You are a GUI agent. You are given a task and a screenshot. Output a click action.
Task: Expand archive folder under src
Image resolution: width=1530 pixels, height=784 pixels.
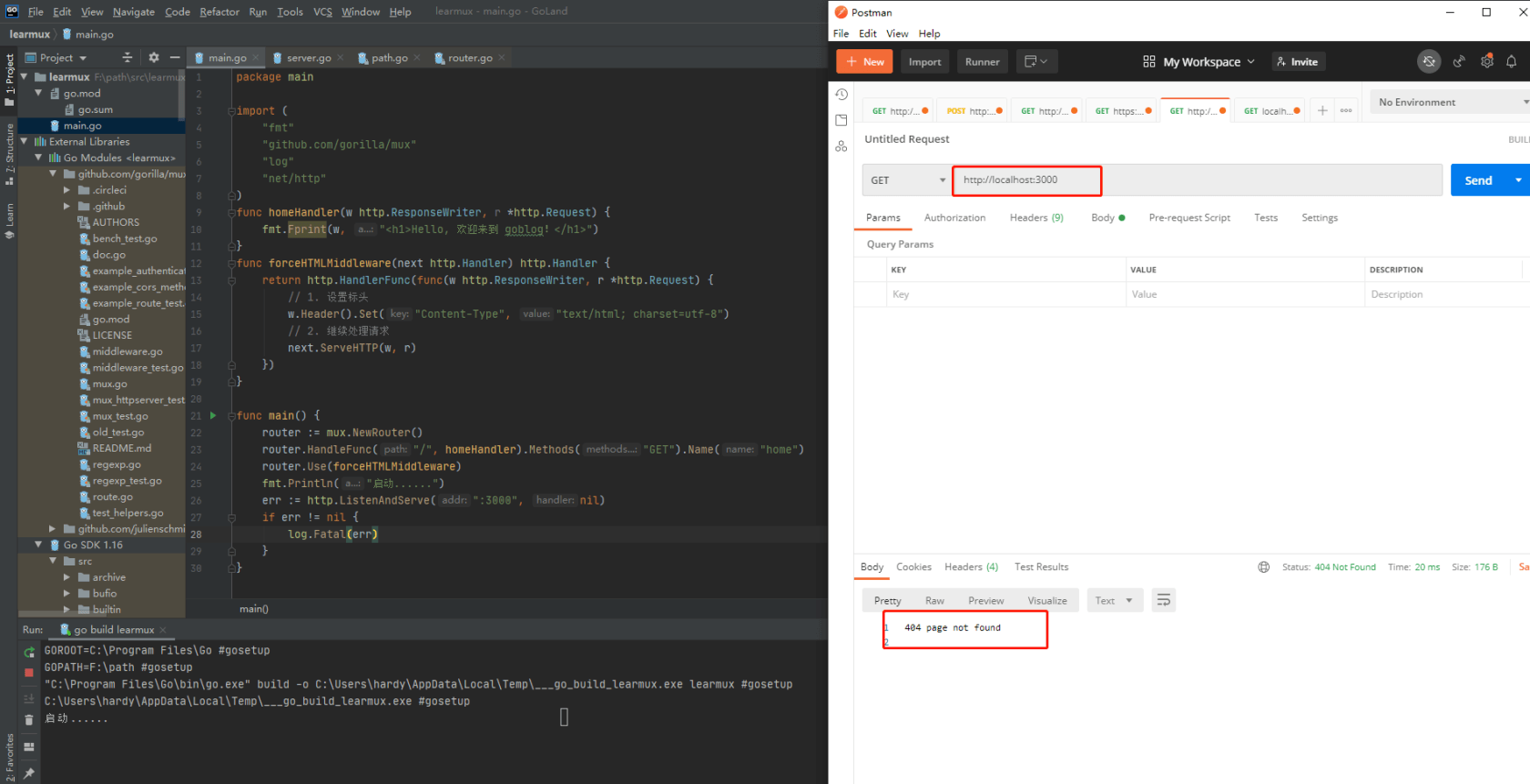click(67, 577)
